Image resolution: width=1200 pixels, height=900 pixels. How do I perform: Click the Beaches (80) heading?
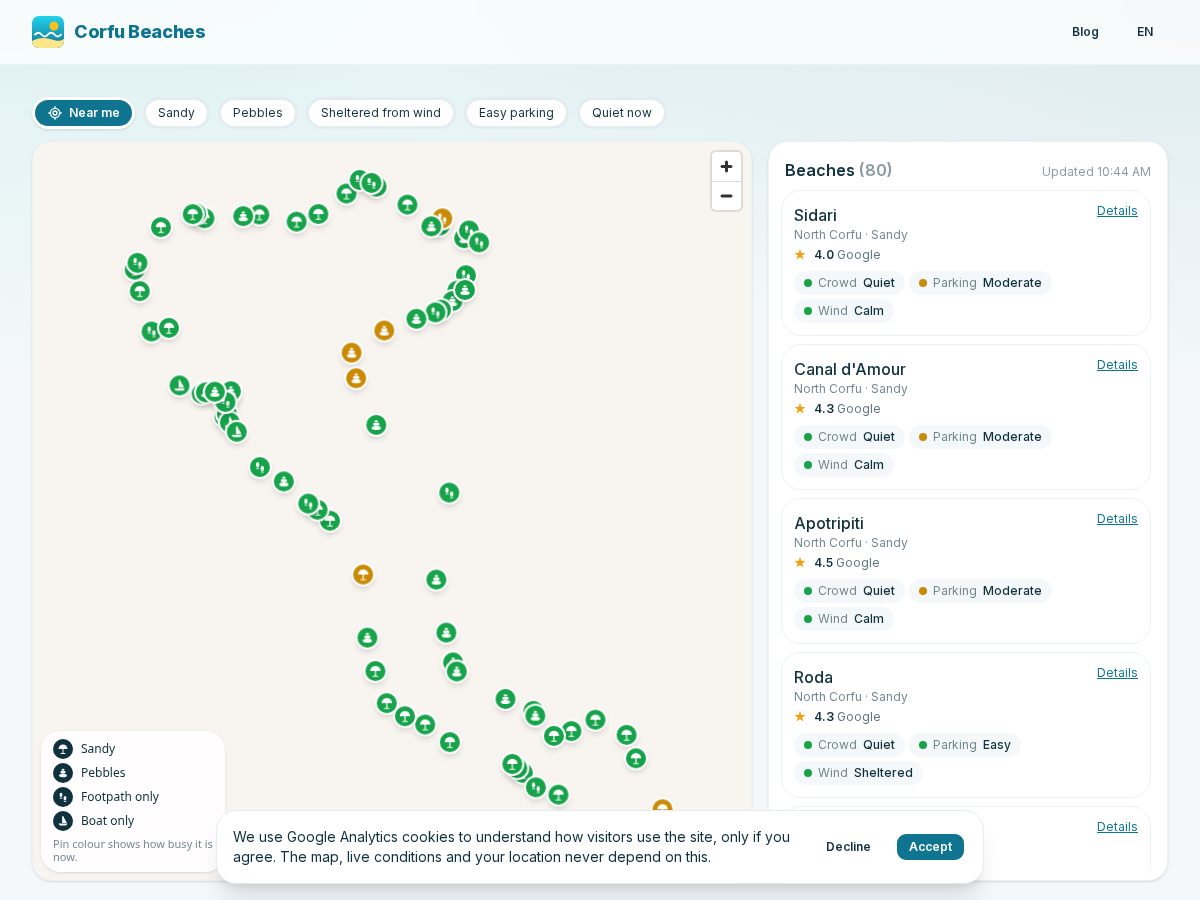pos(838,170)
